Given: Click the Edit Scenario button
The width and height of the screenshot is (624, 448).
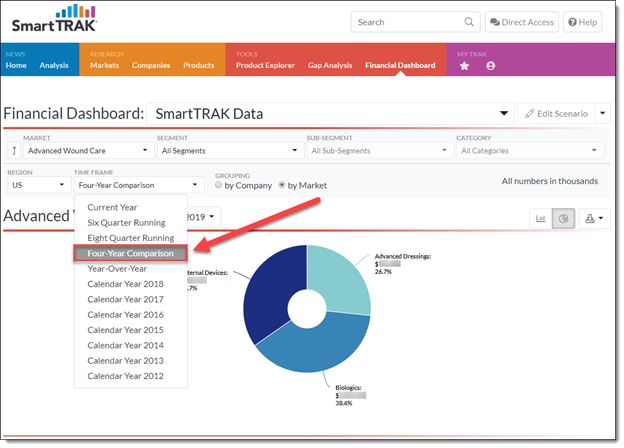Looking at the screenshot, I should point(556,114).
